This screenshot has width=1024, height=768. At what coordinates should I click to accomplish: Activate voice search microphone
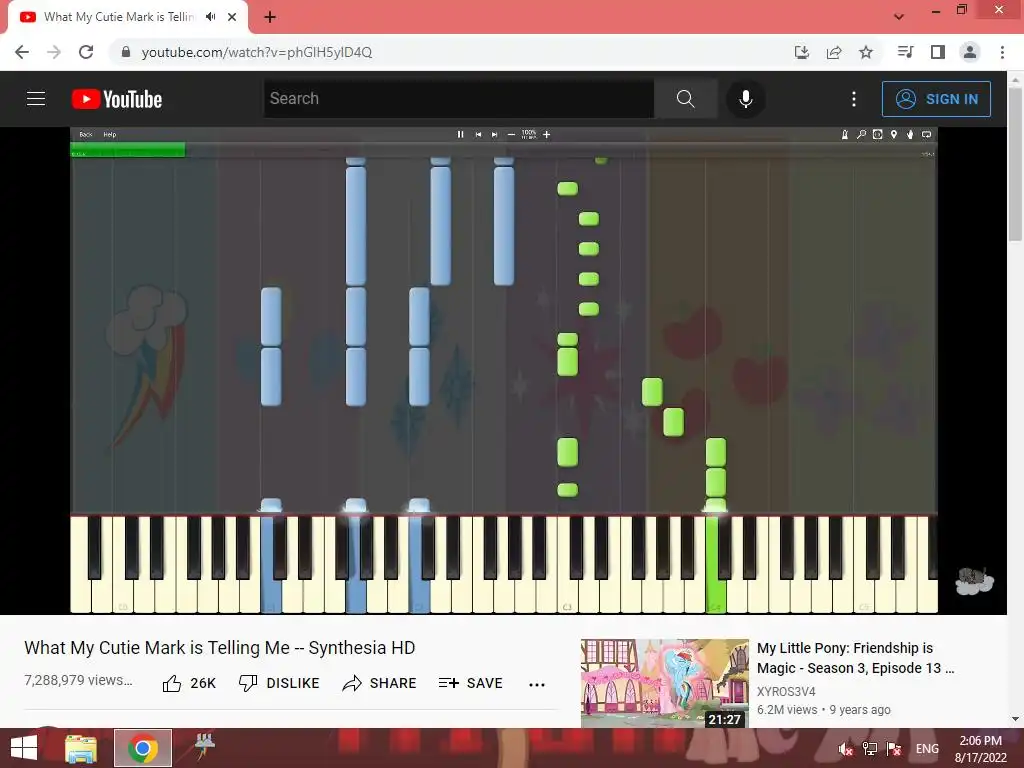746,99
